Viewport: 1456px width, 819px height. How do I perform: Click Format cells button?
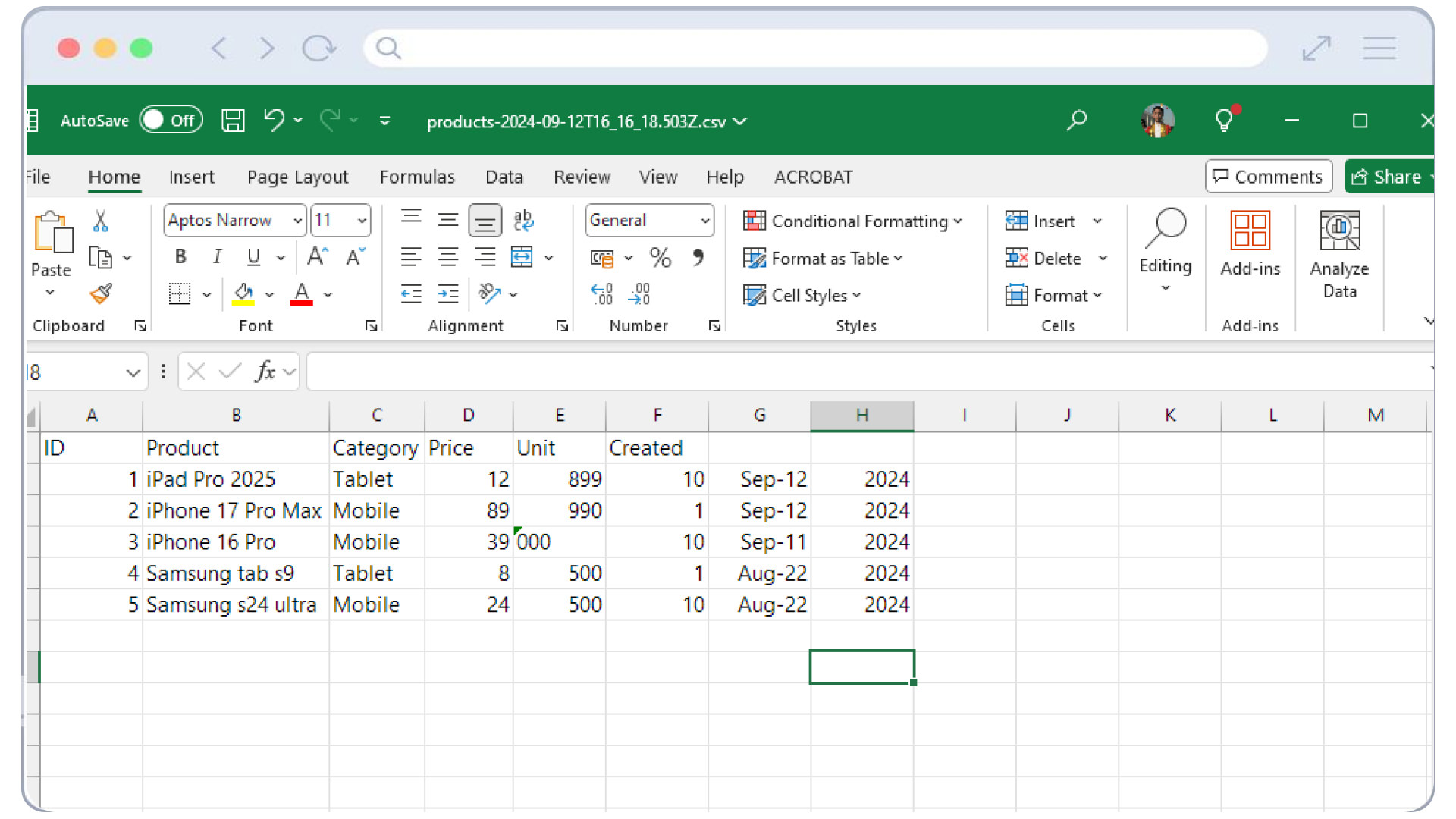[1053, 295]
